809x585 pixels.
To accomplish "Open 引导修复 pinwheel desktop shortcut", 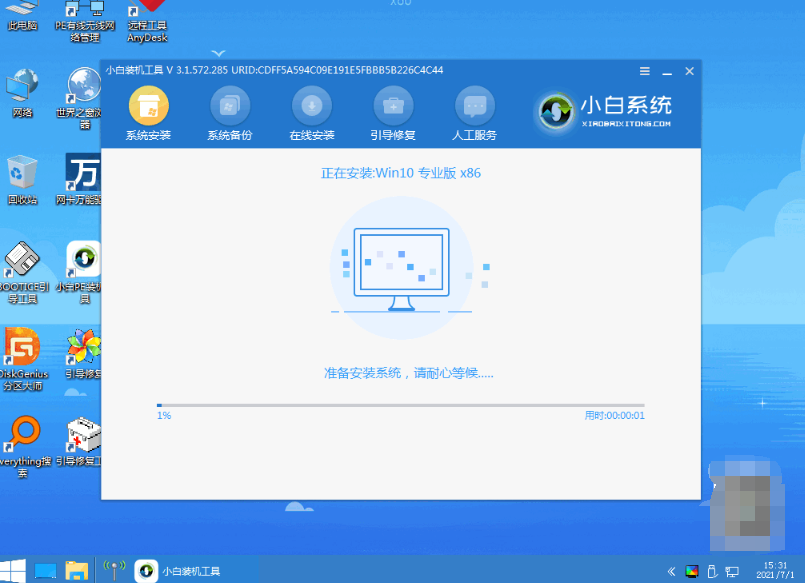I will click(83, 354).
